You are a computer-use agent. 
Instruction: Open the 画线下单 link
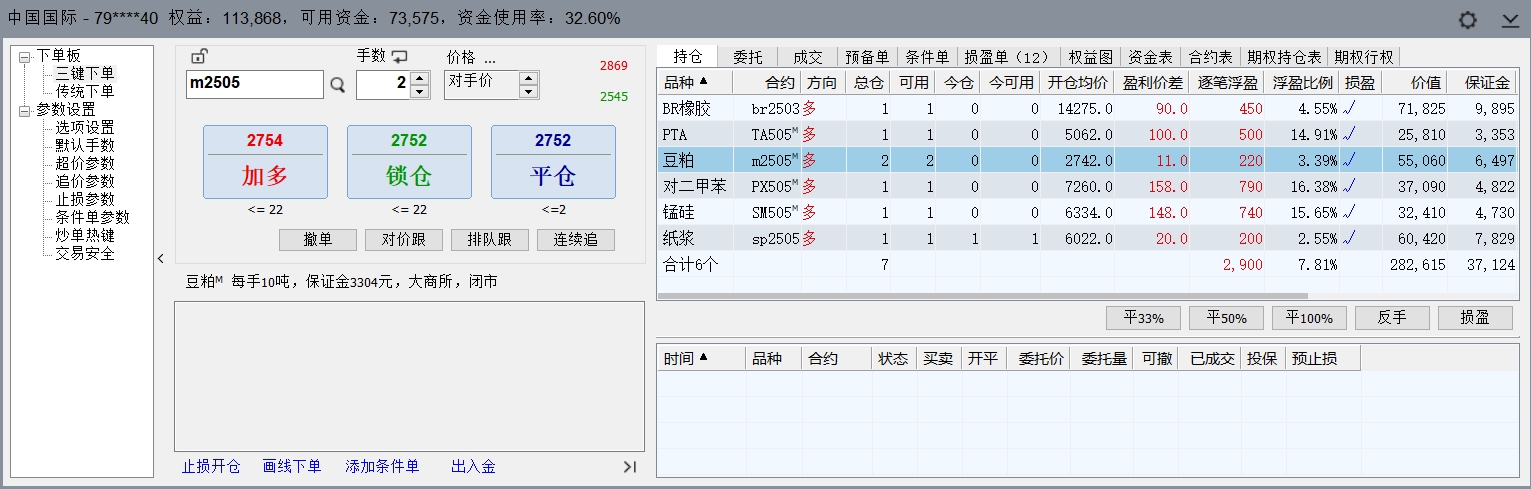pyautogui.click(x=292, y=467)
